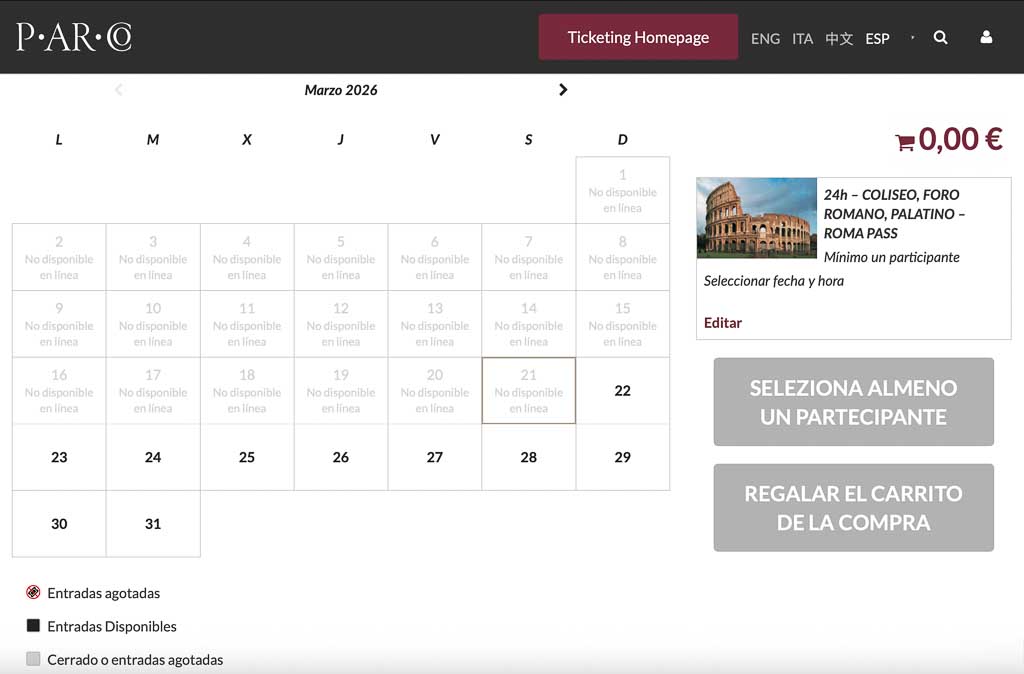Click the Editar link
This screenshot has height=674, width=1024.
(723, 323)
